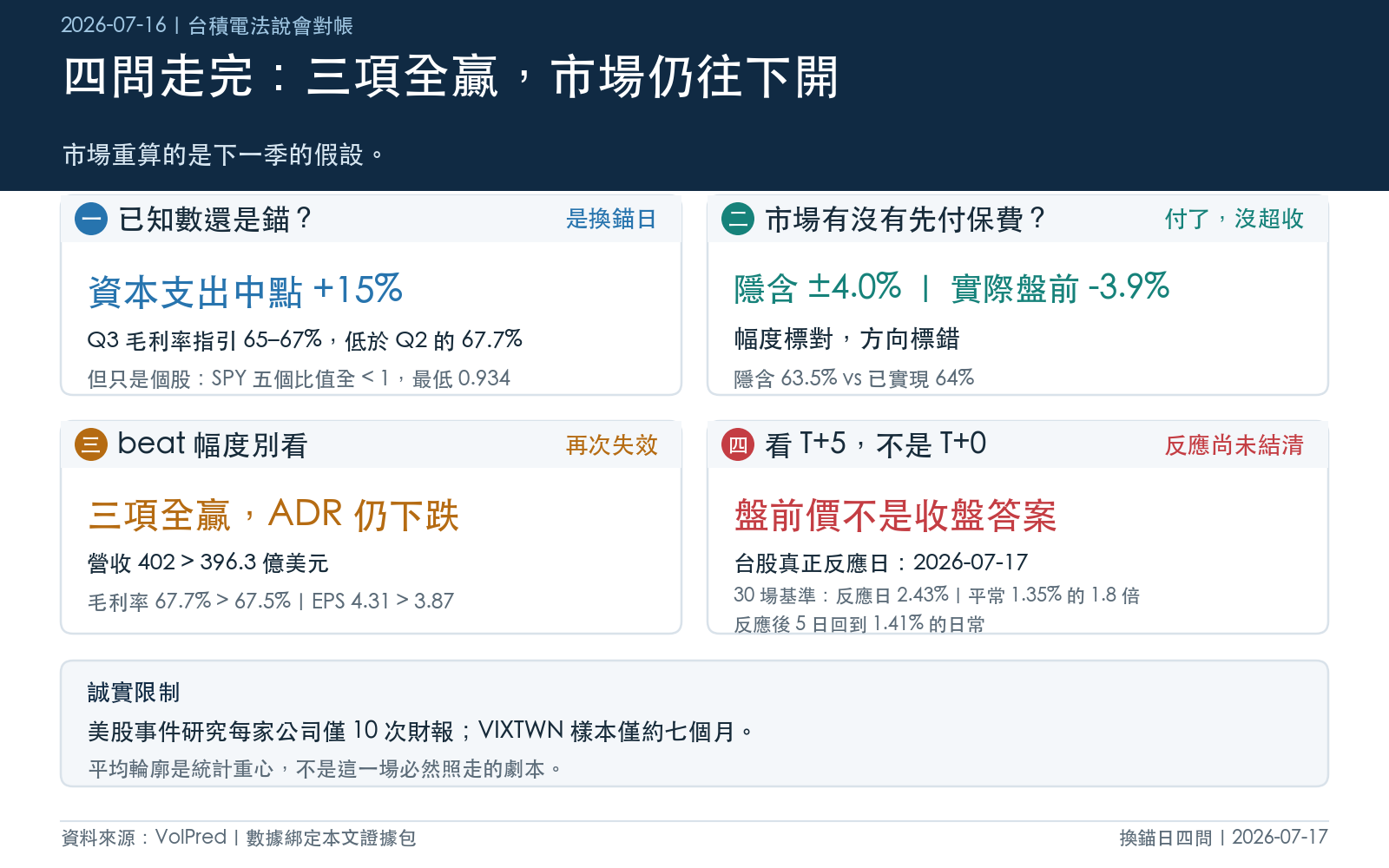Click the 再次失效 verdict tag
This screenshot has width=1389, height=868.
611,444
